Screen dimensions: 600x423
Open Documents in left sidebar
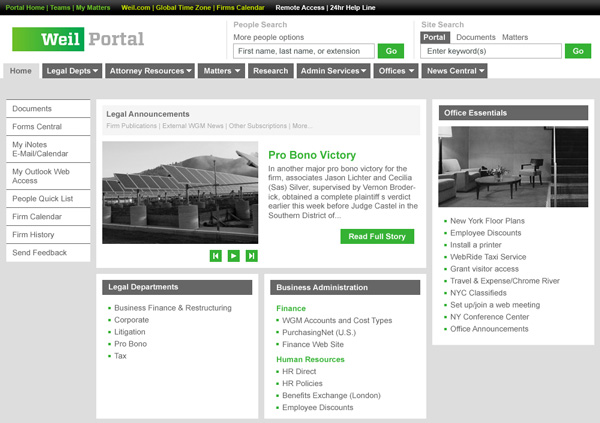[x=48, y=109]
